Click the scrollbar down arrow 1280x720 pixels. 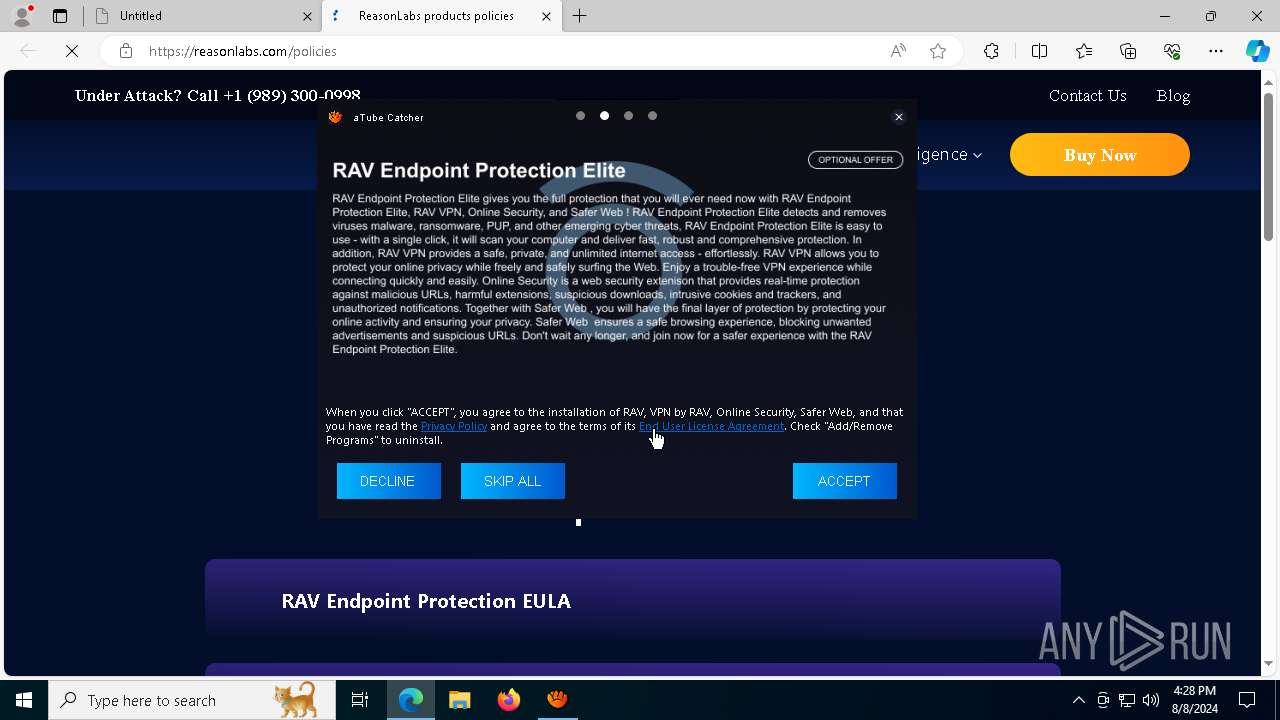pos(1268,663)
